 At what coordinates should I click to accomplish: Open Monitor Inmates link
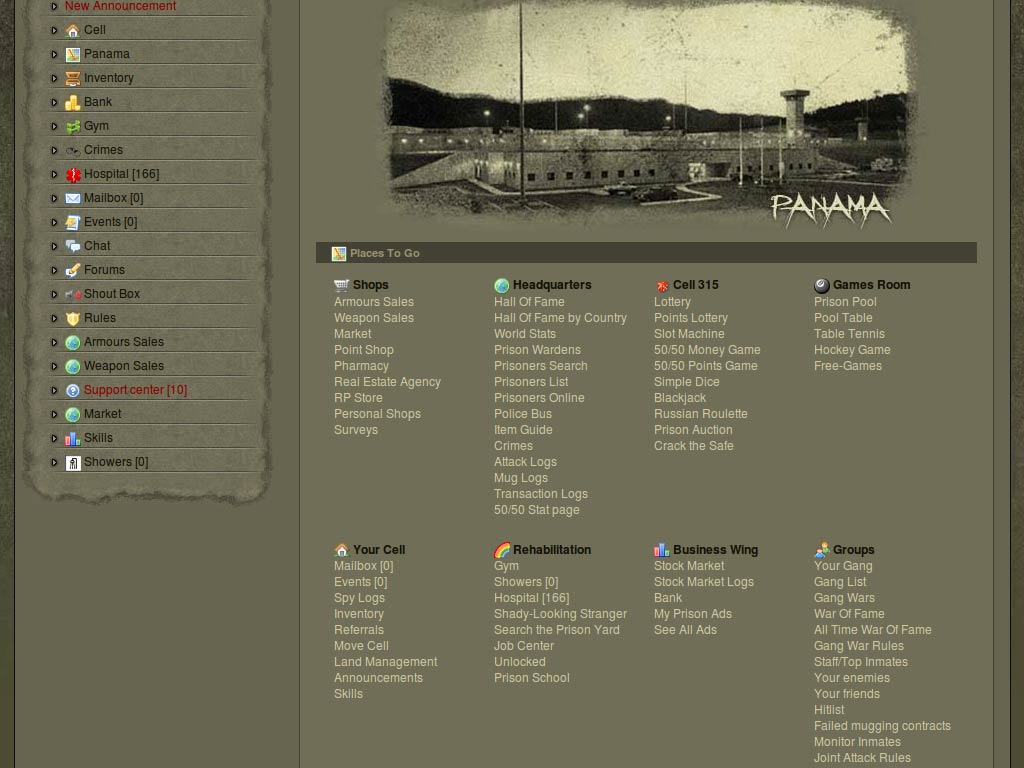[x=857, y=742]
